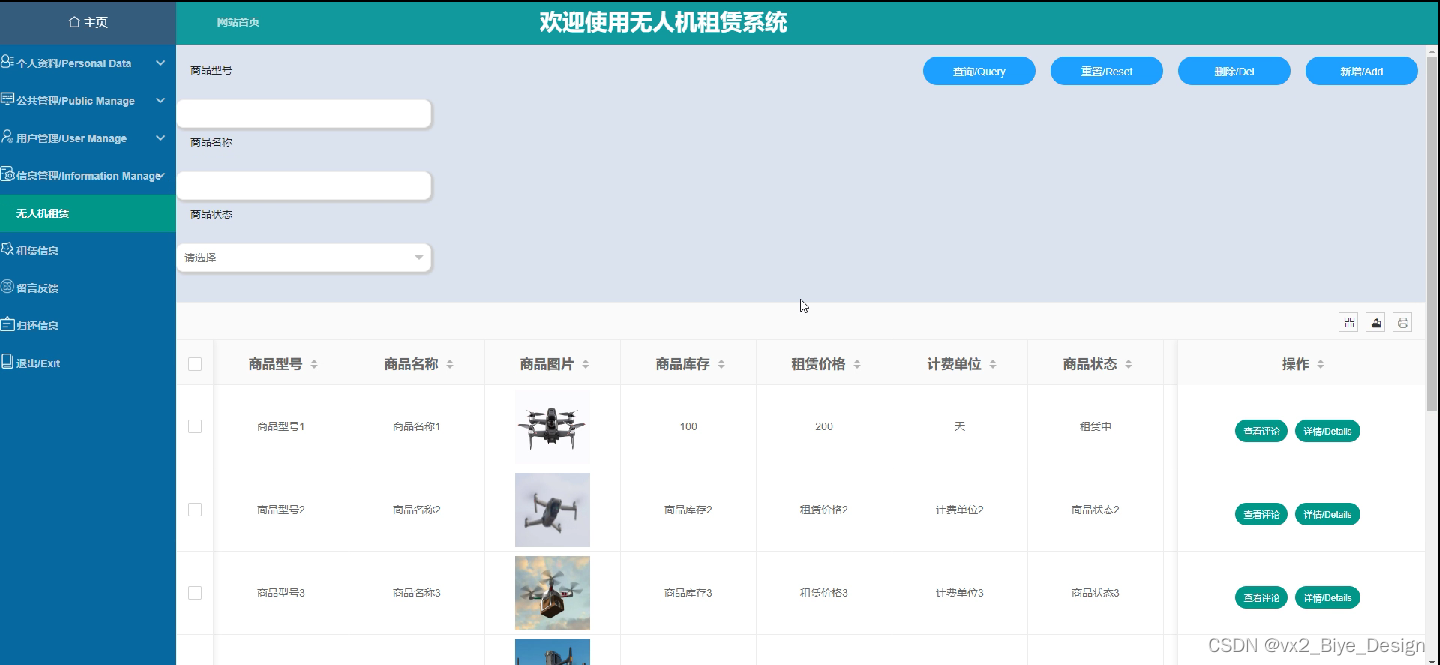Go to 网站首页 in top bar
Screen dimensions: 1440x665
(x=238, y=22)
